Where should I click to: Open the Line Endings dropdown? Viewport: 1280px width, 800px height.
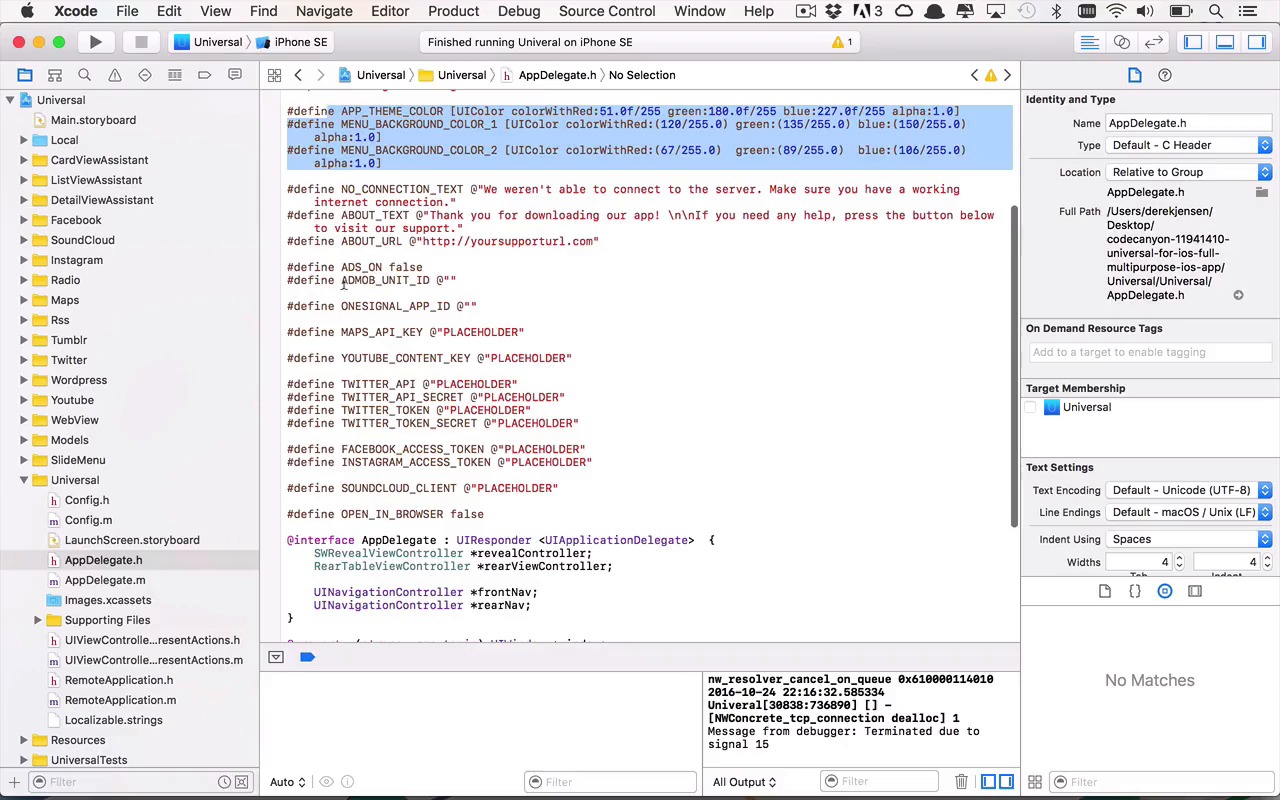1189,512
